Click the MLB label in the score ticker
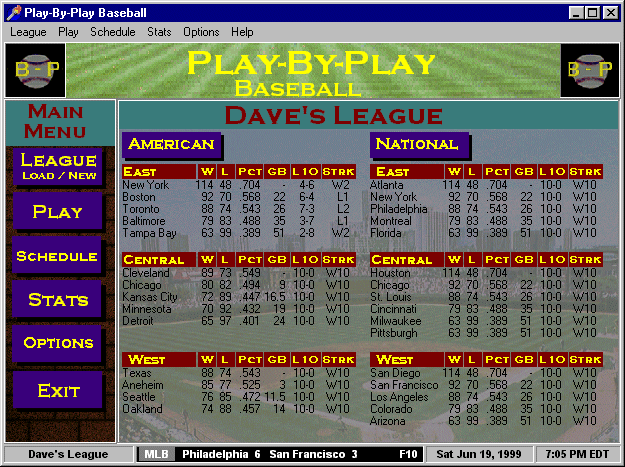This screenshot has width=625, height=467. pyautogui.click(x=156, y=454)
